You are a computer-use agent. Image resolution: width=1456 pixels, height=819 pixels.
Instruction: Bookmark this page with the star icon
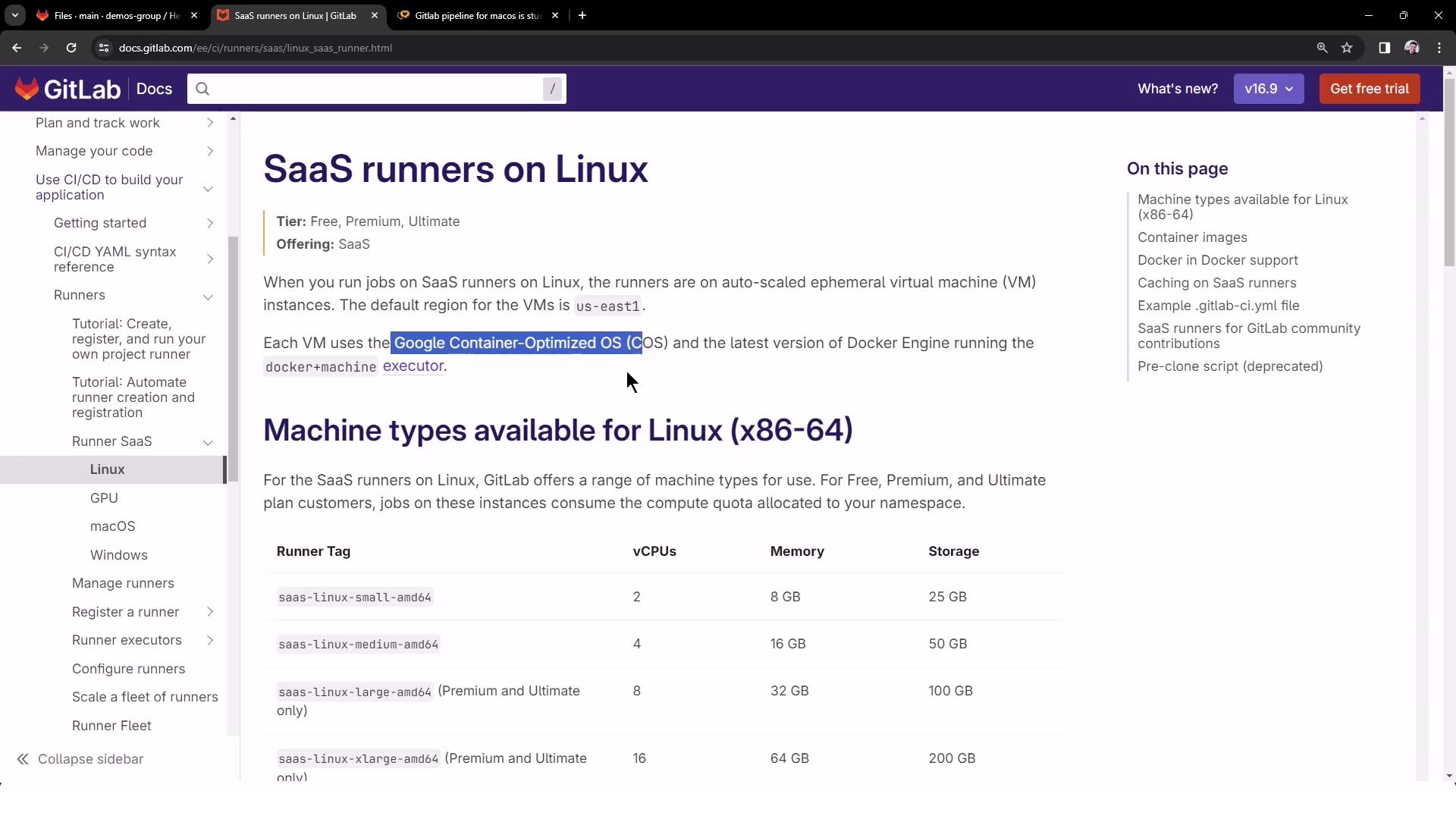coord(1347,48)
